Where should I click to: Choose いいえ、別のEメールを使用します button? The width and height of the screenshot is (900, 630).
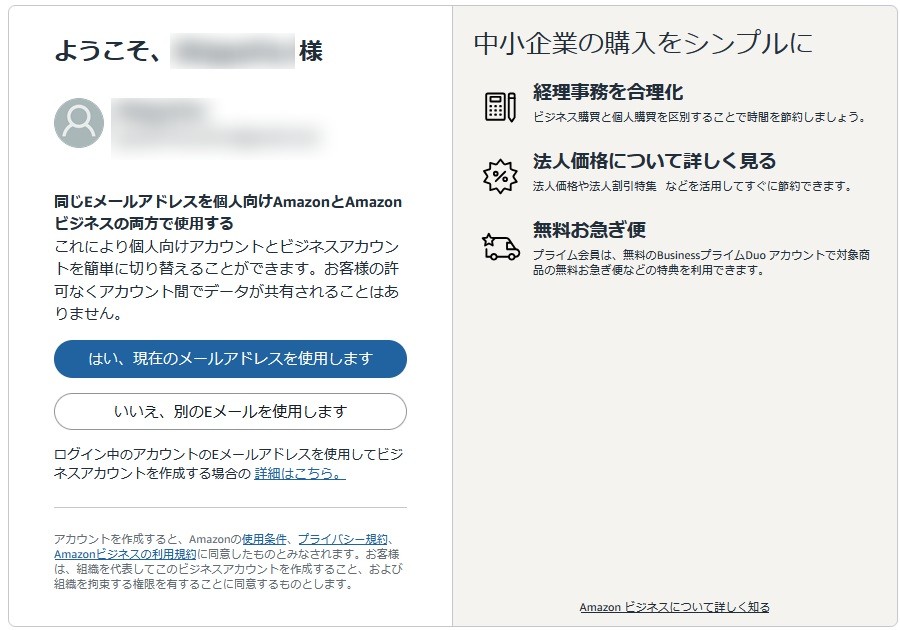point(230,411)
